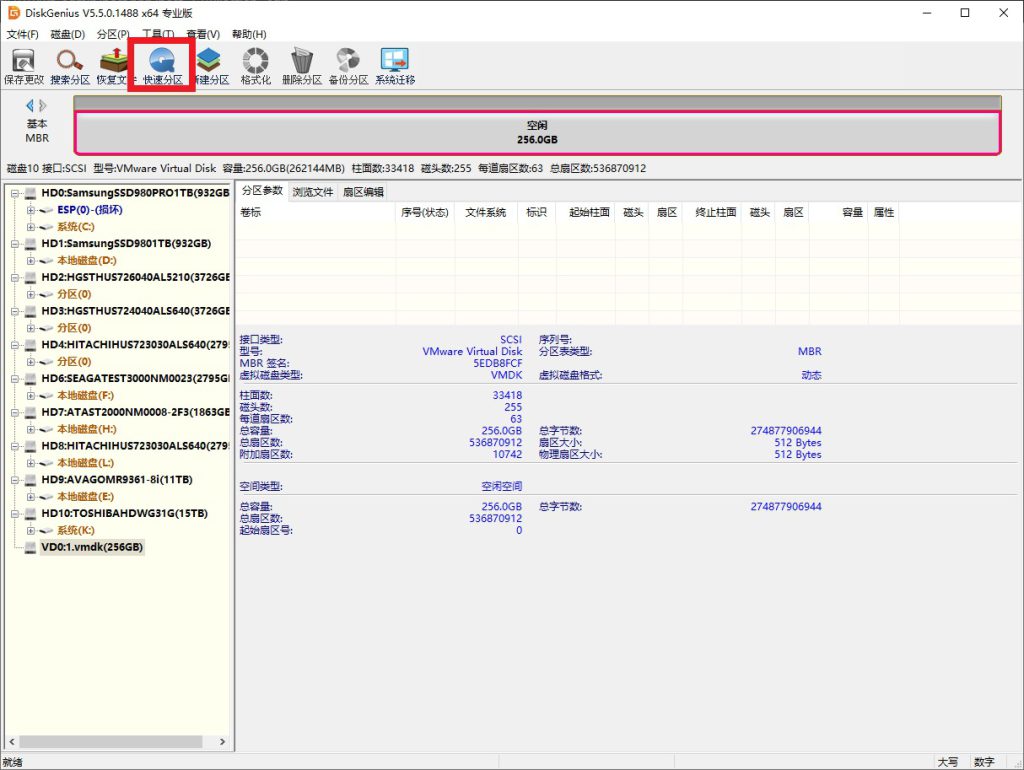Open the 文件(F) menu
1024x770 pixels.
tap(22, 34)
